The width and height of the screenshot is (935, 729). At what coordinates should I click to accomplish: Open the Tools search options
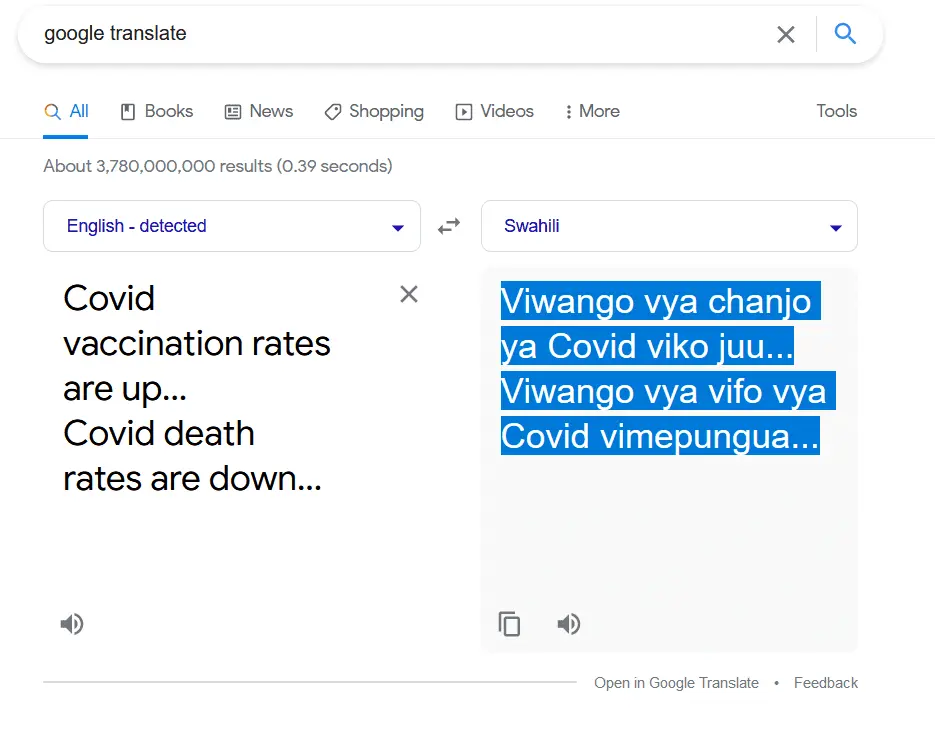click(x=836, y=112)
